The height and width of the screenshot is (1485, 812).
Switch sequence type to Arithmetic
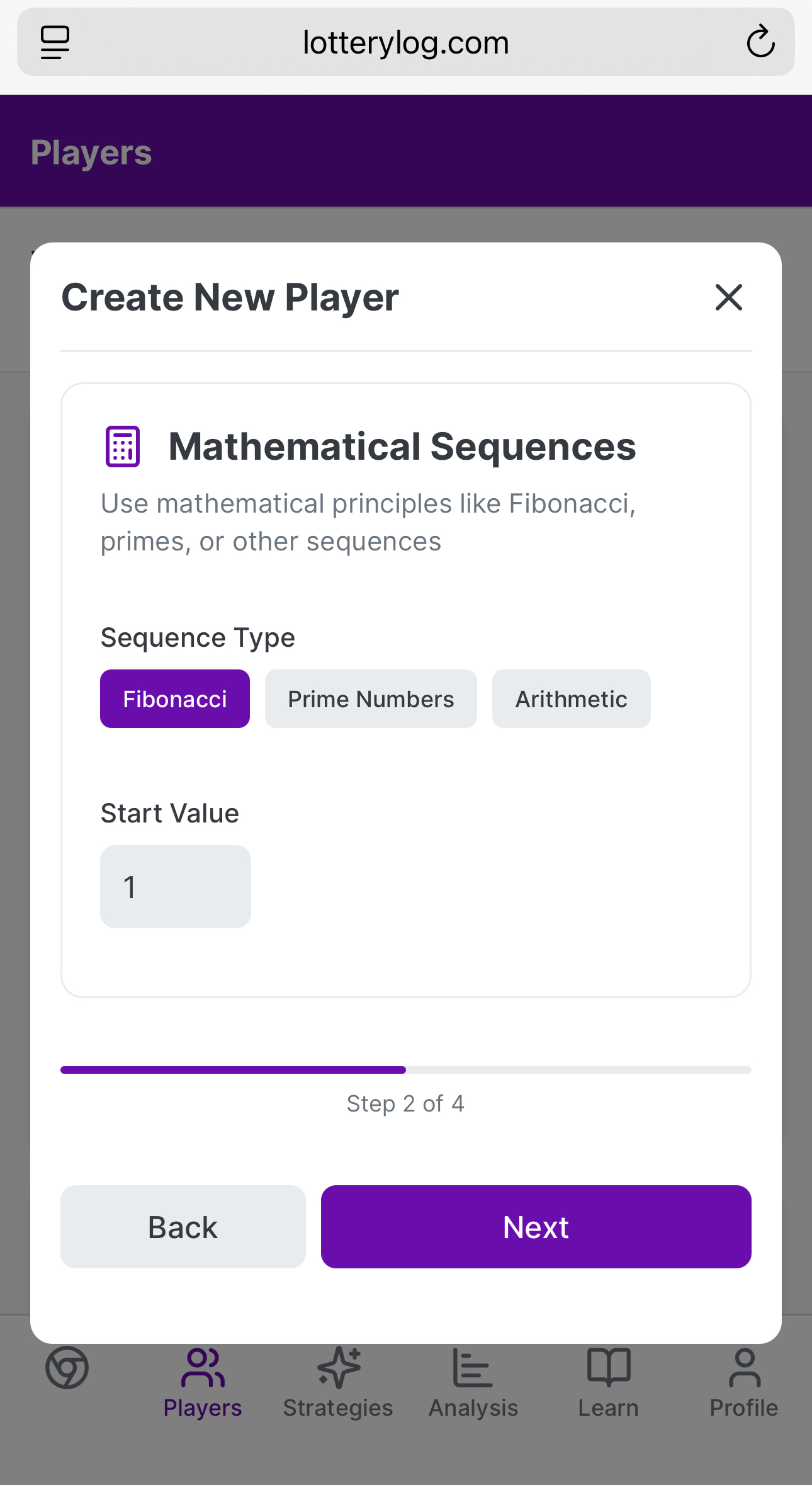coord(571,699)
